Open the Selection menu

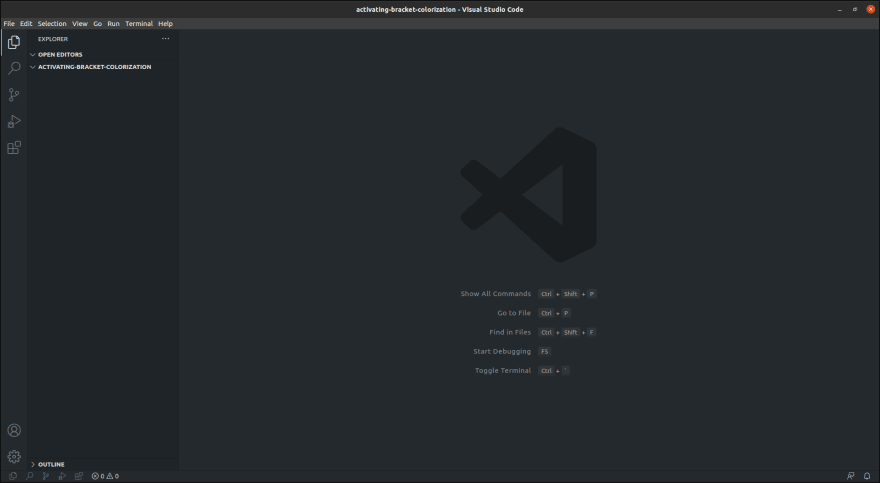[52, 24]
